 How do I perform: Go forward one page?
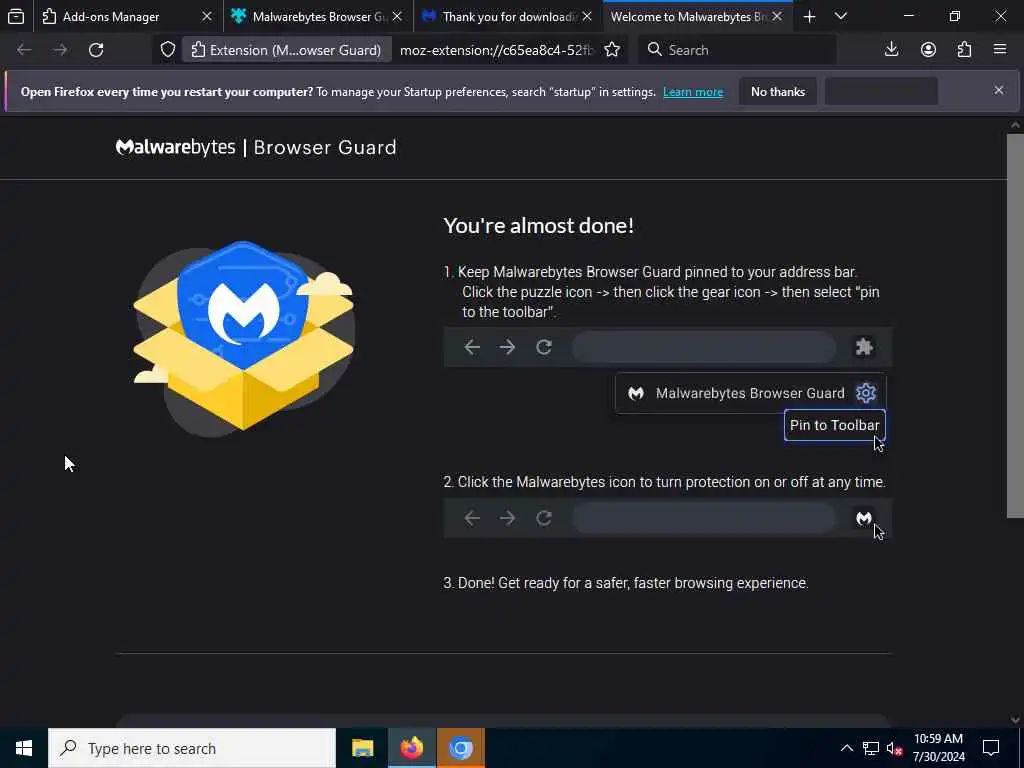coord(60,50)
